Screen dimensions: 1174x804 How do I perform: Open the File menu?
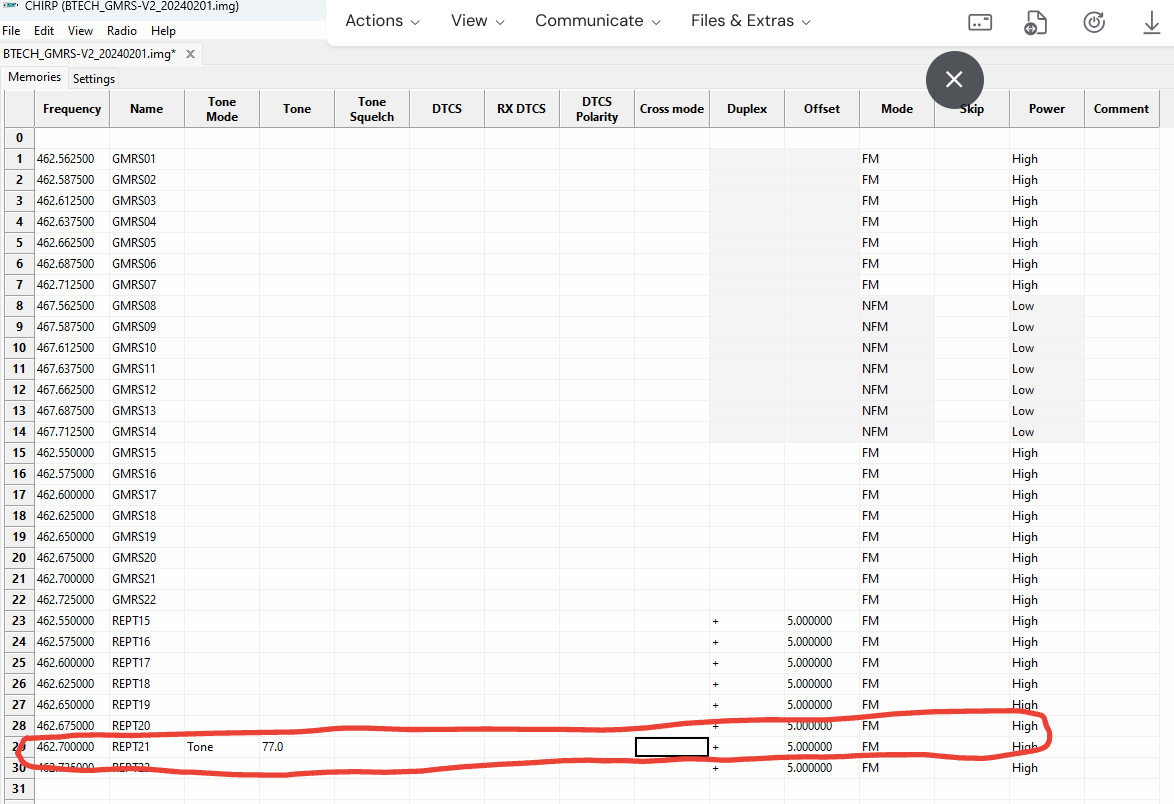coord(11,31)
